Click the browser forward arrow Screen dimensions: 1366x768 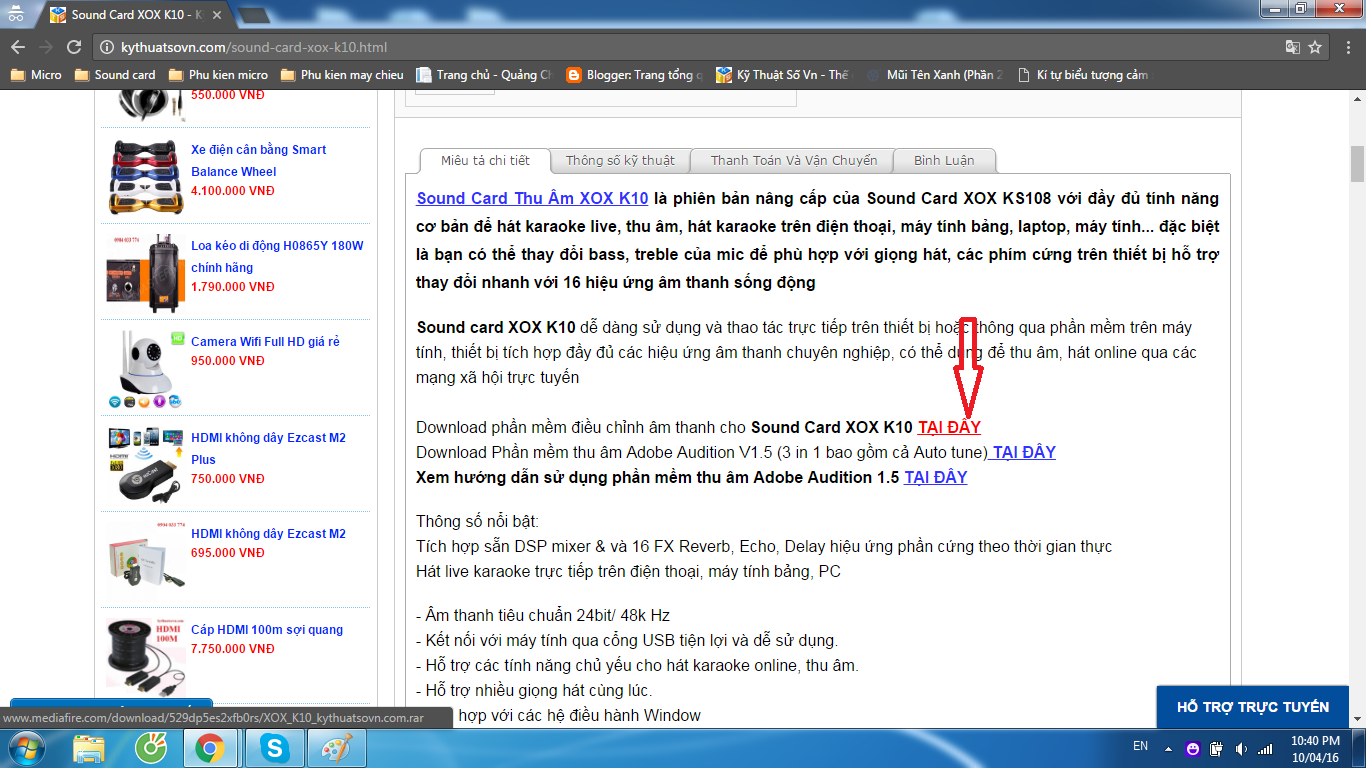click(45, 47)
